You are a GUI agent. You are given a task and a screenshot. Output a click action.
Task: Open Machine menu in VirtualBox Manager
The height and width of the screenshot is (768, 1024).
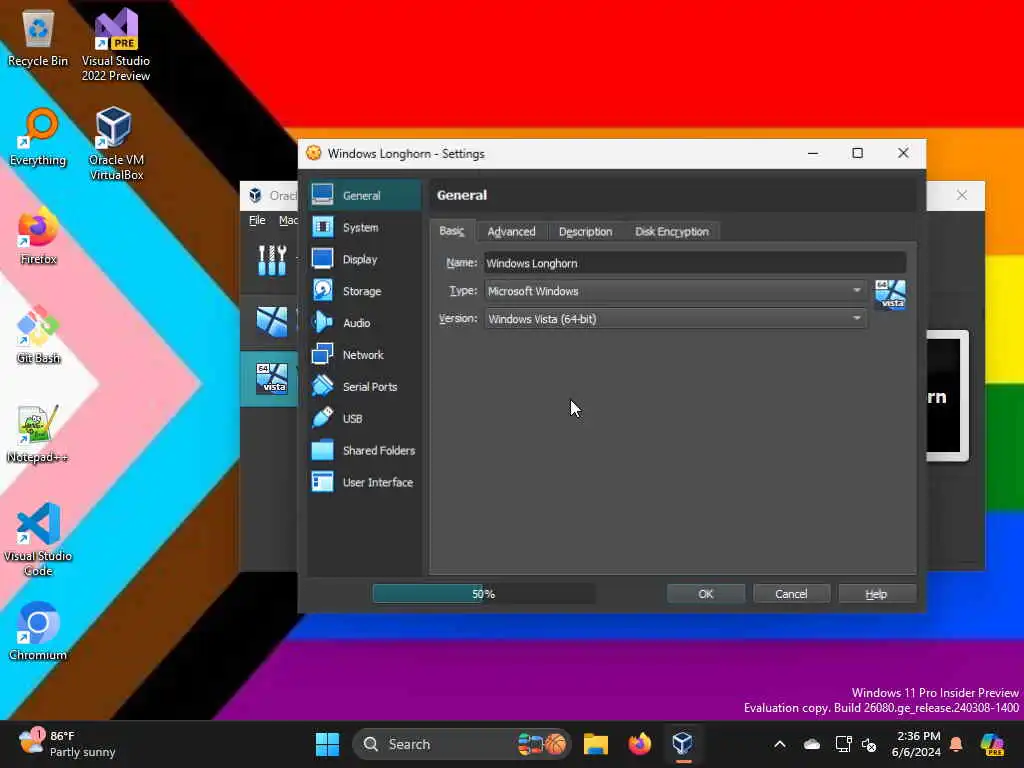pyautogui.click(x=288, y=220)
